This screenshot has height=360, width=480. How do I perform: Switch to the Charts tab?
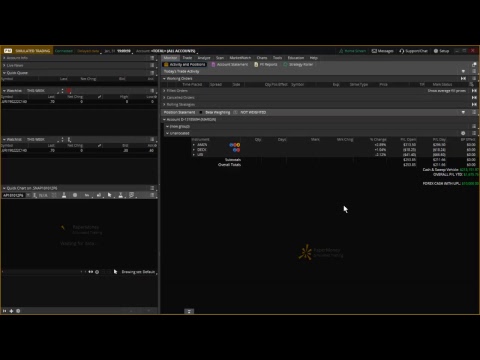click(262, 58)
